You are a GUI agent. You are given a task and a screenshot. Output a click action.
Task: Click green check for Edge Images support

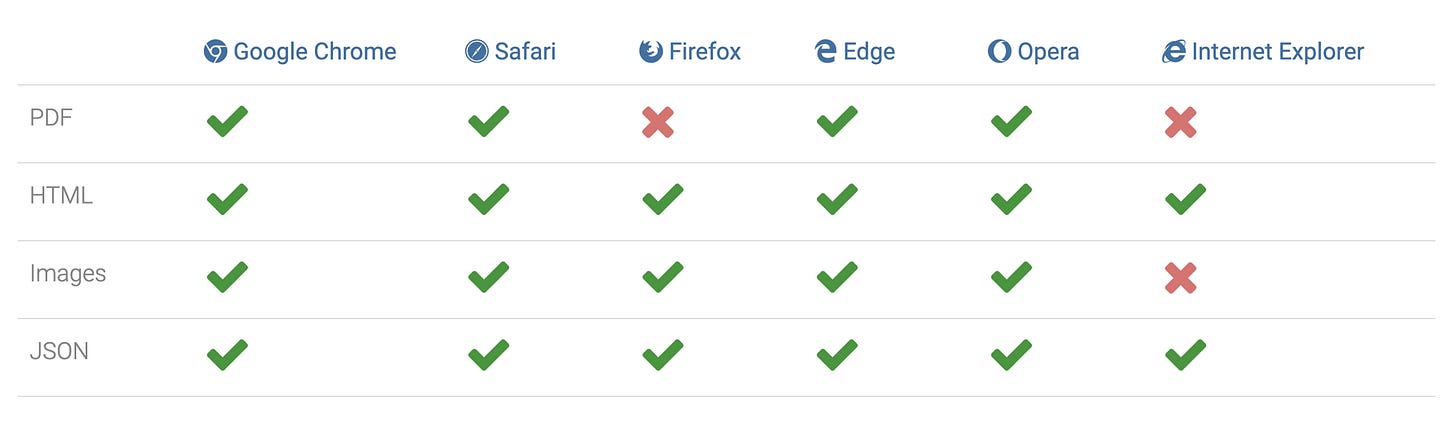pos(837,278)
